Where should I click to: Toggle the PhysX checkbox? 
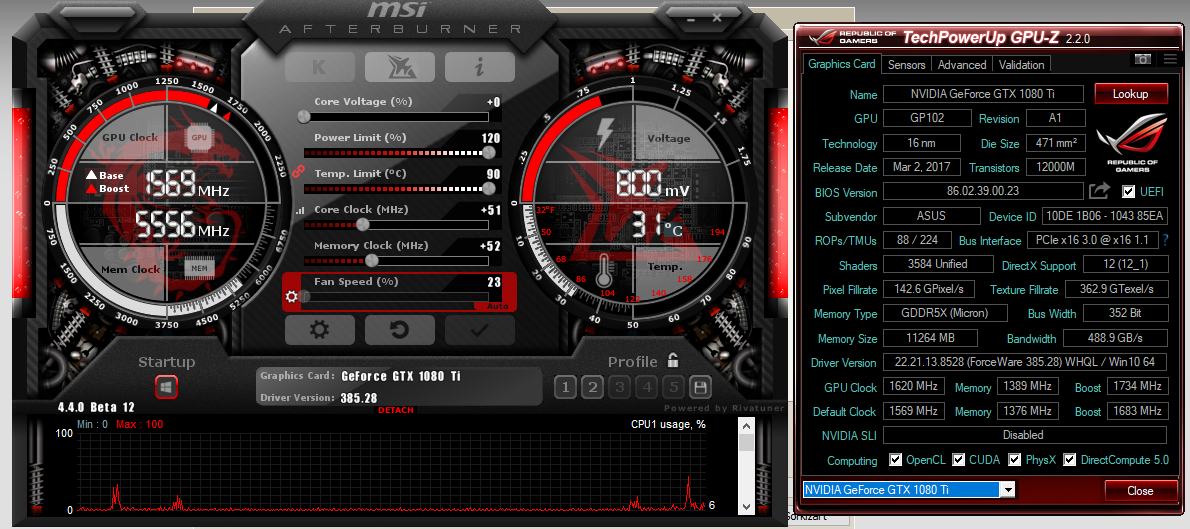coord(1014,460)
